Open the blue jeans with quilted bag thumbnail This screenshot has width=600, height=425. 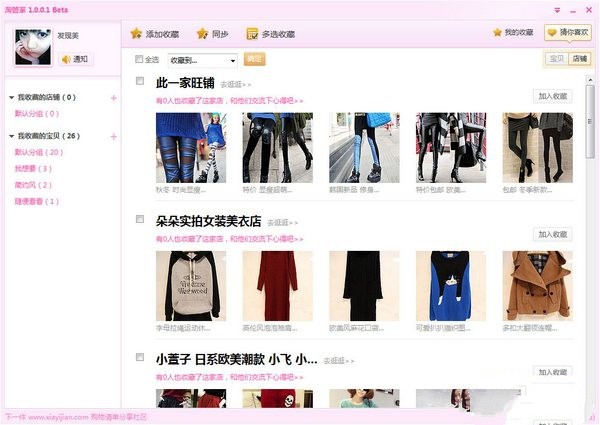(x=364, y=148)
